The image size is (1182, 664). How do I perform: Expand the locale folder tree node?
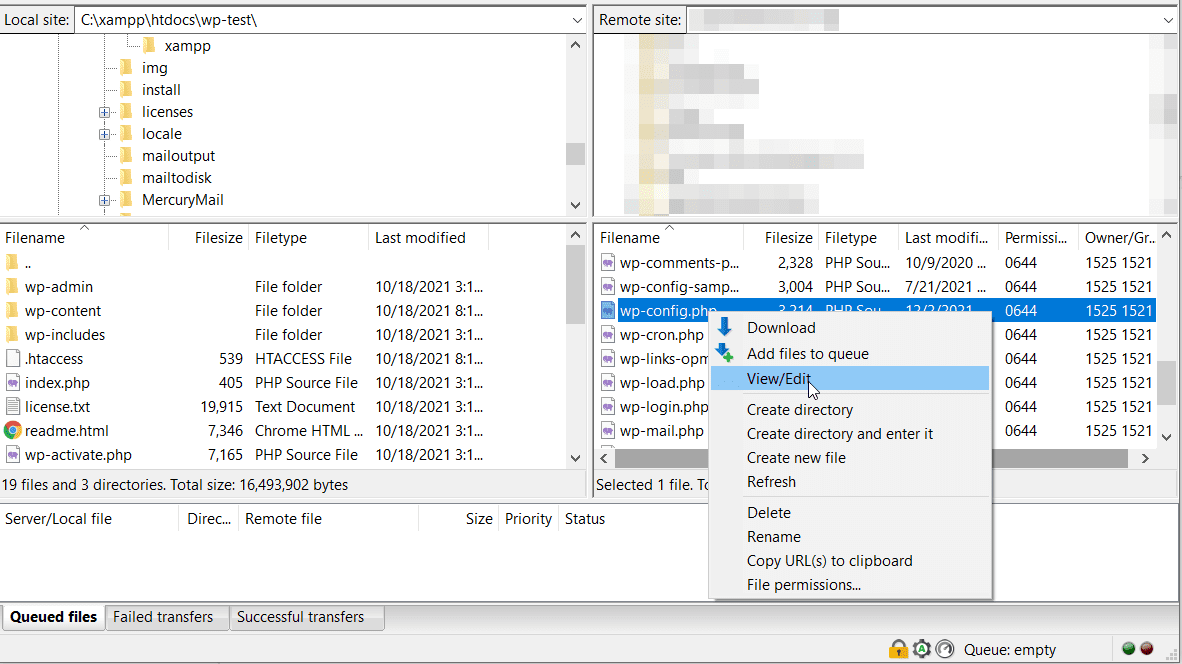[104, 134]
